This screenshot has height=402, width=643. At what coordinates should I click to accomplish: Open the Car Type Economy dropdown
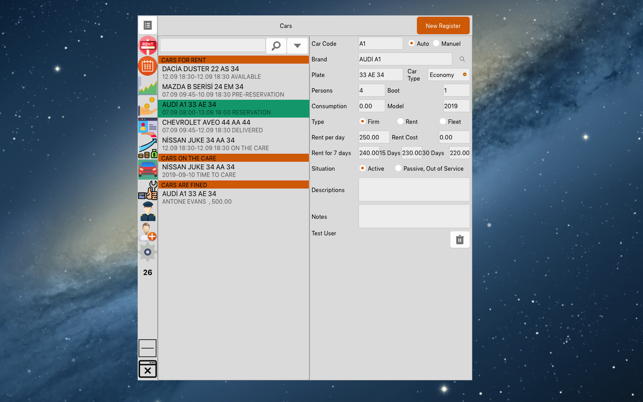449,75
